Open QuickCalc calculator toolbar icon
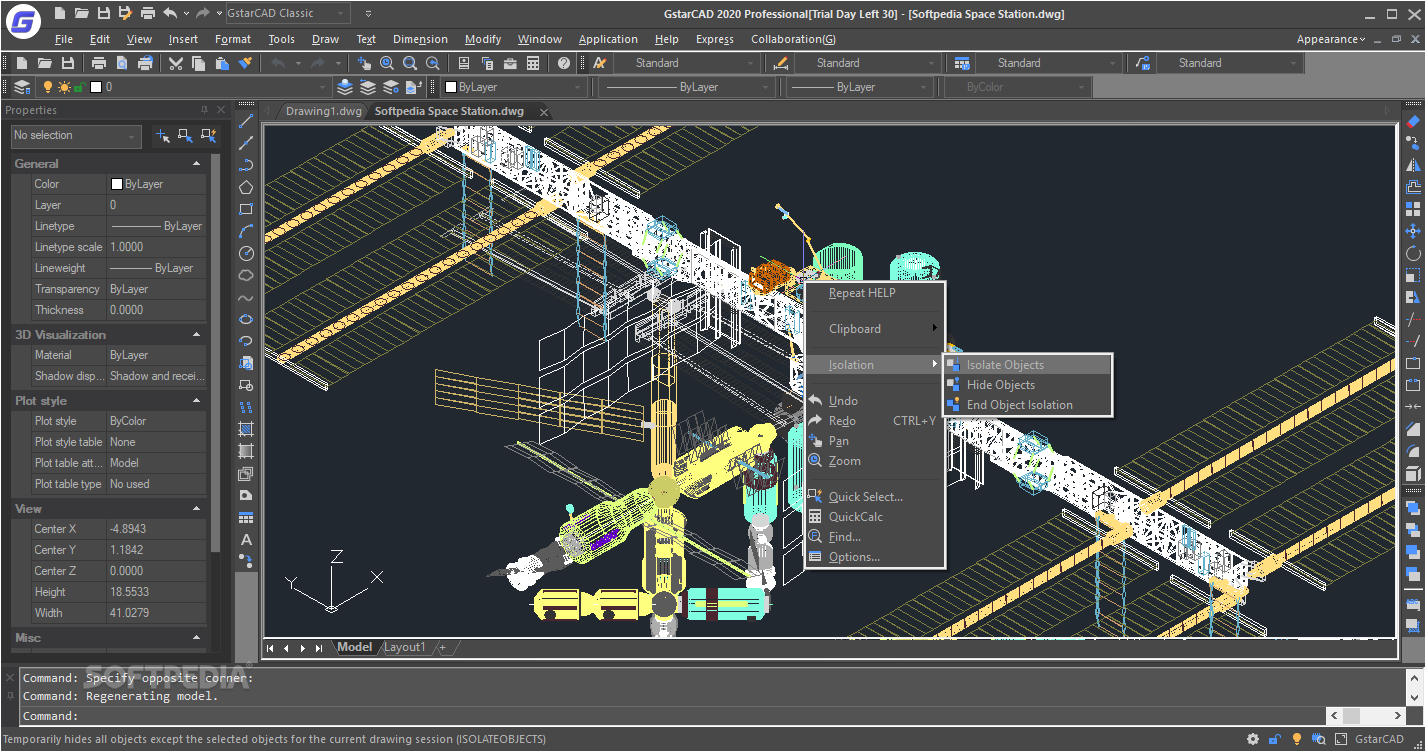The width and height of the screenshot is (1426, 752). [x=533, y=63]
